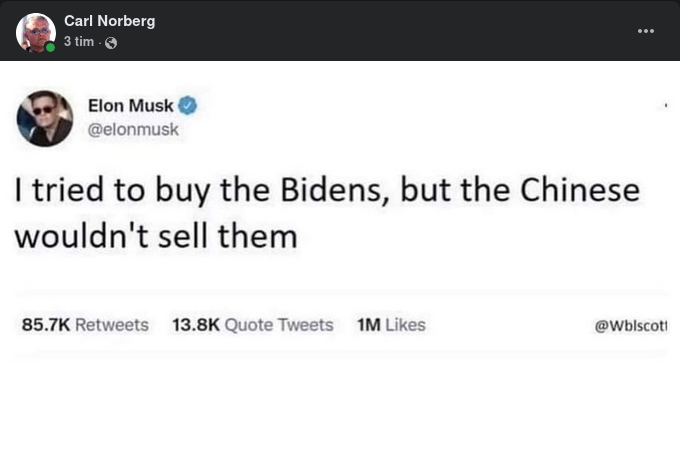Open the three-dot post options menu
Screen dimensions: 680x456
pos(646,31)
